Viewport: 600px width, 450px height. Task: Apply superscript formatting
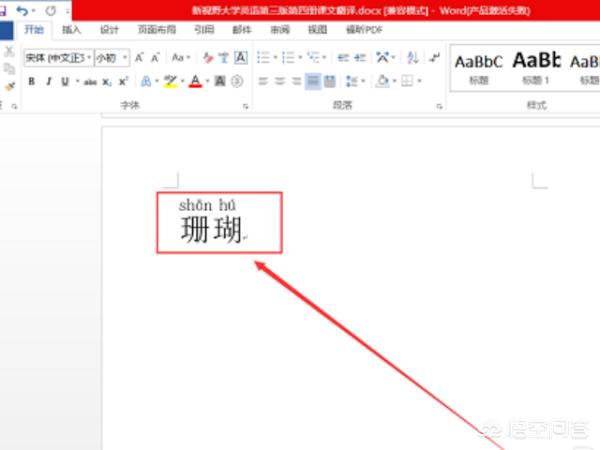[123, 81]
